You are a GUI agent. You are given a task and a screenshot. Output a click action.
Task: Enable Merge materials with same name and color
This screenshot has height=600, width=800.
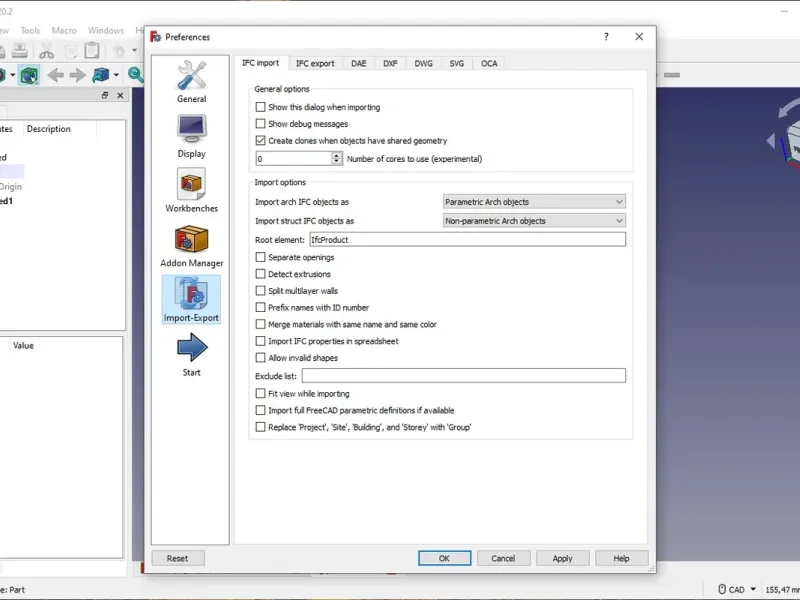point(260,324)
